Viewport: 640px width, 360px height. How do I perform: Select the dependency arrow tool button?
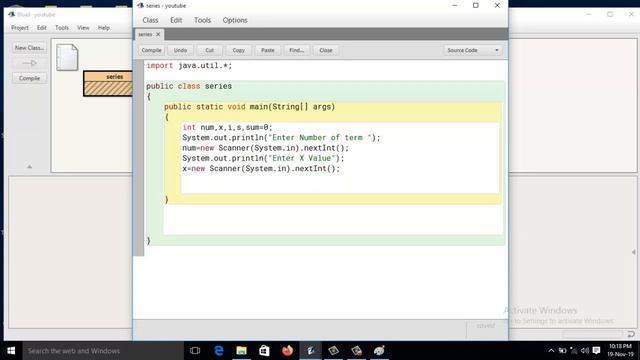(x=29, y=63)
